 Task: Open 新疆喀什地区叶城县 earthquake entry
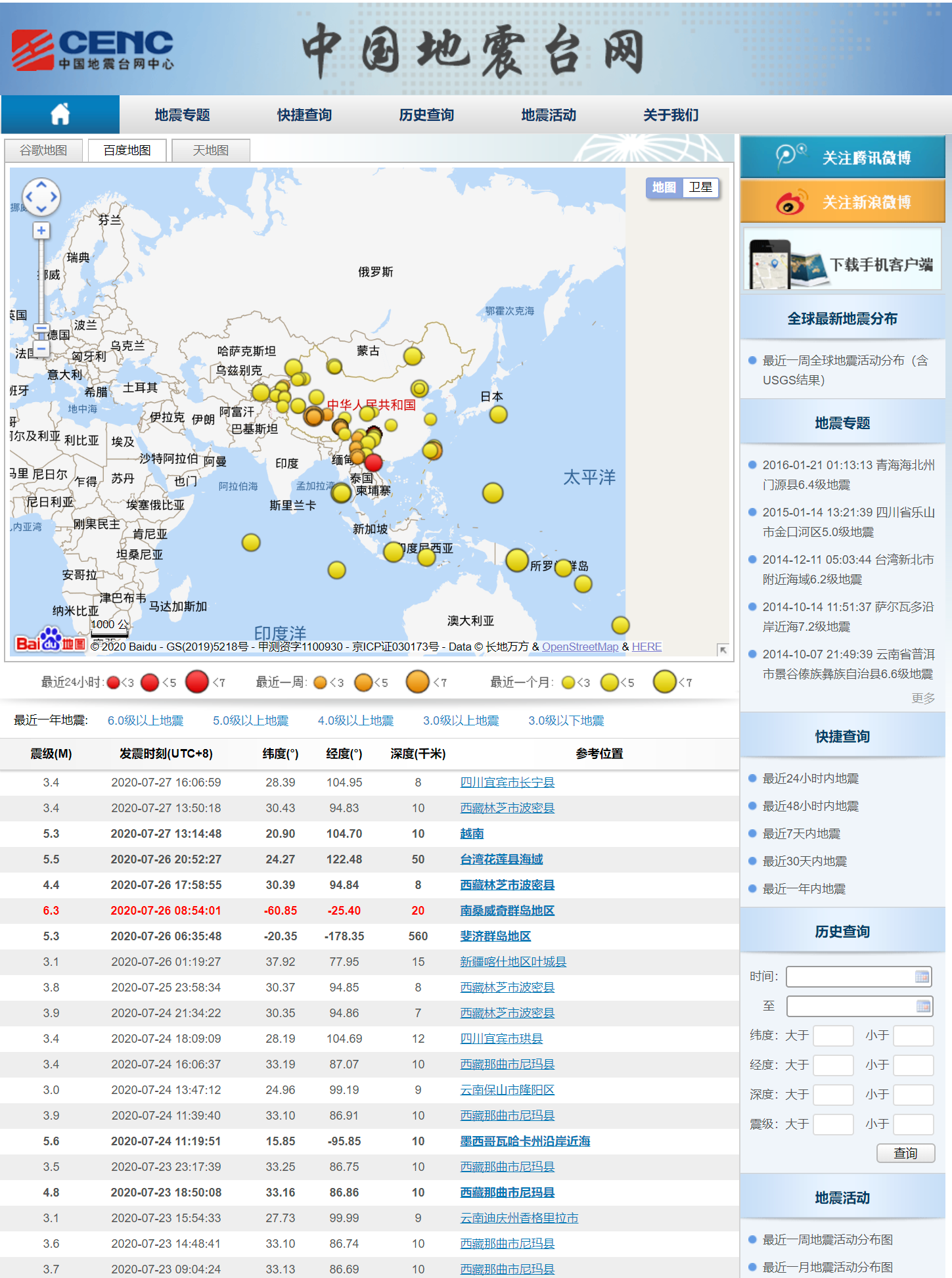click(513, 962)
